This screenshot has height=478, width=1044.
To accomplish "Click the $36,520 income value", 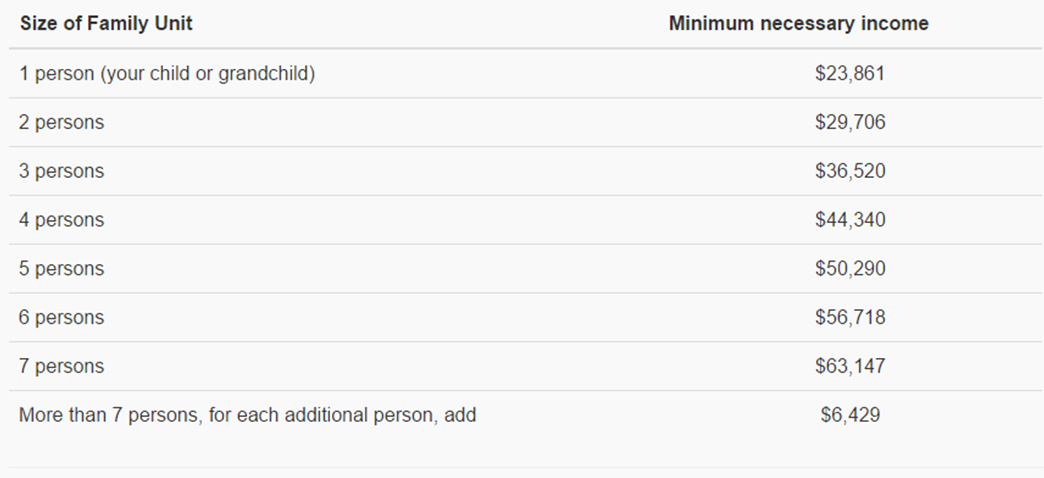I will 850,171.
